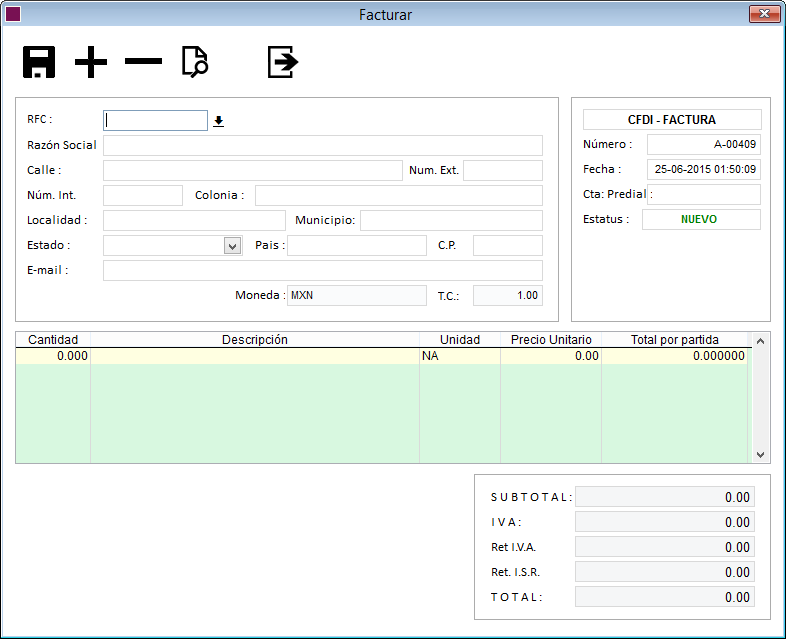Click the Calle text field
The height and width of the screenshot is (639, 786).
(x=253, y=170)
